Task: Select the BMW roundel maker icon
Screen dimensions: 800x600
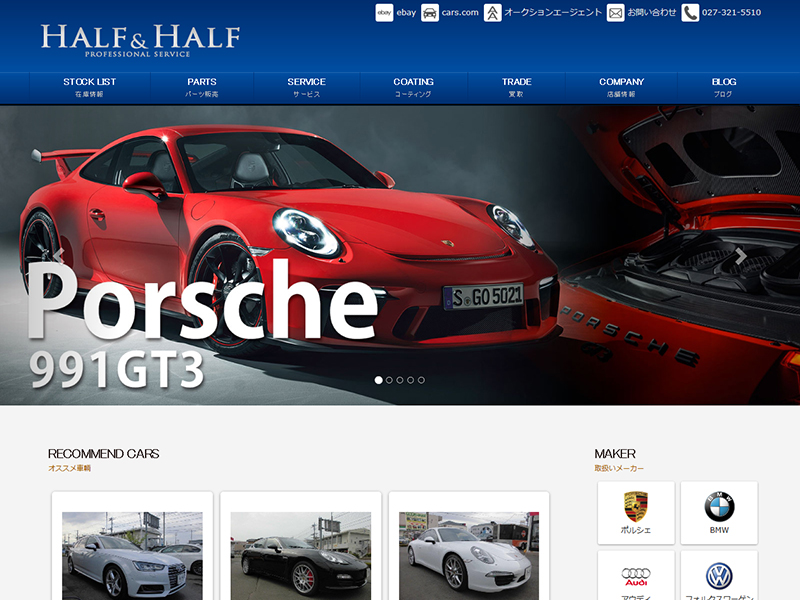Action: [x=719, y=506]
